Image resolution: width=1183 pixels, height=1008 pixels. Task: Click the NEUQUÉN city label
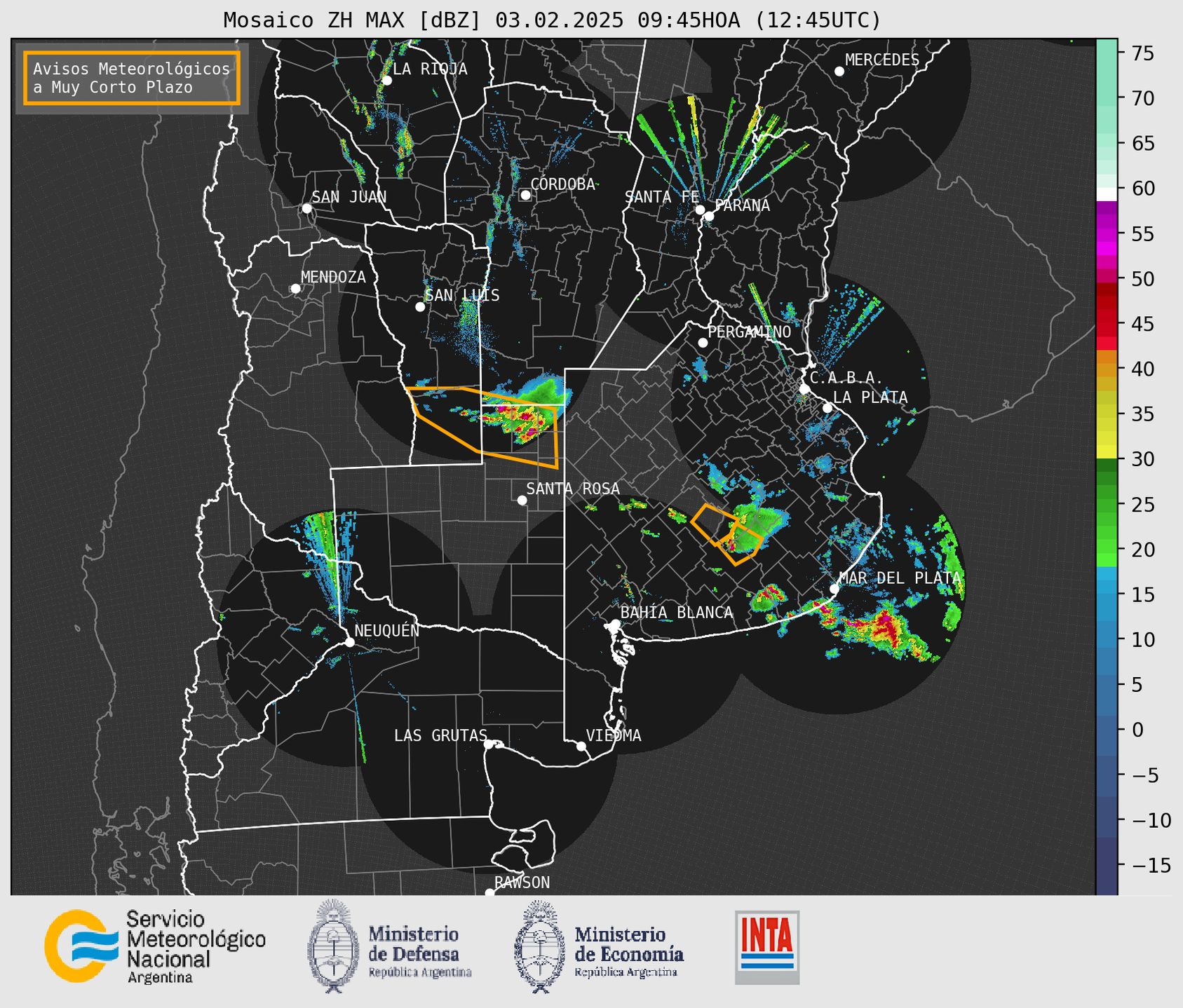click(387, 630)
